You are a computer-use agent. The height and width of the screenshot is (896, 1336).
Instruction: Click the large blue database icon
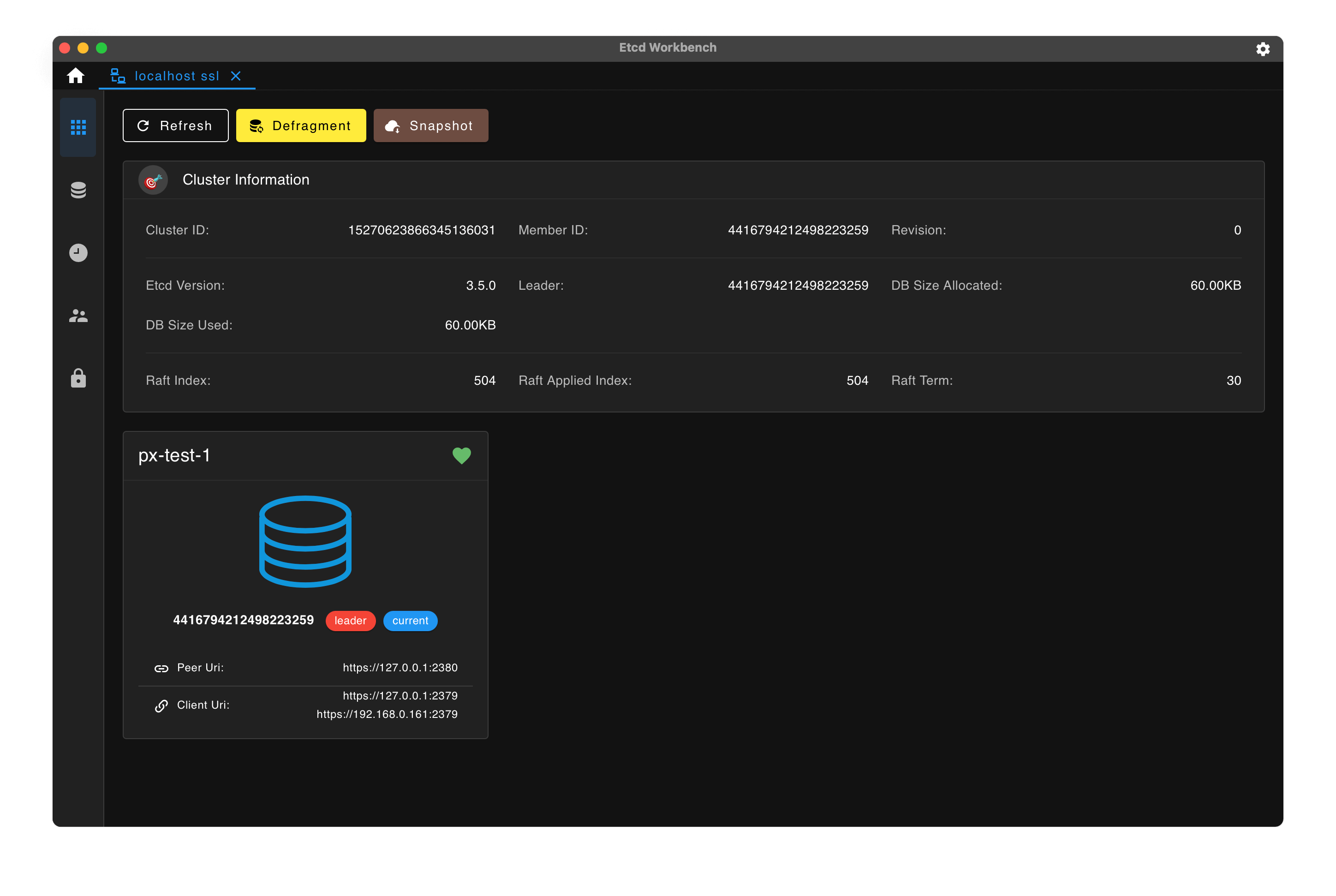click(305, 541)
